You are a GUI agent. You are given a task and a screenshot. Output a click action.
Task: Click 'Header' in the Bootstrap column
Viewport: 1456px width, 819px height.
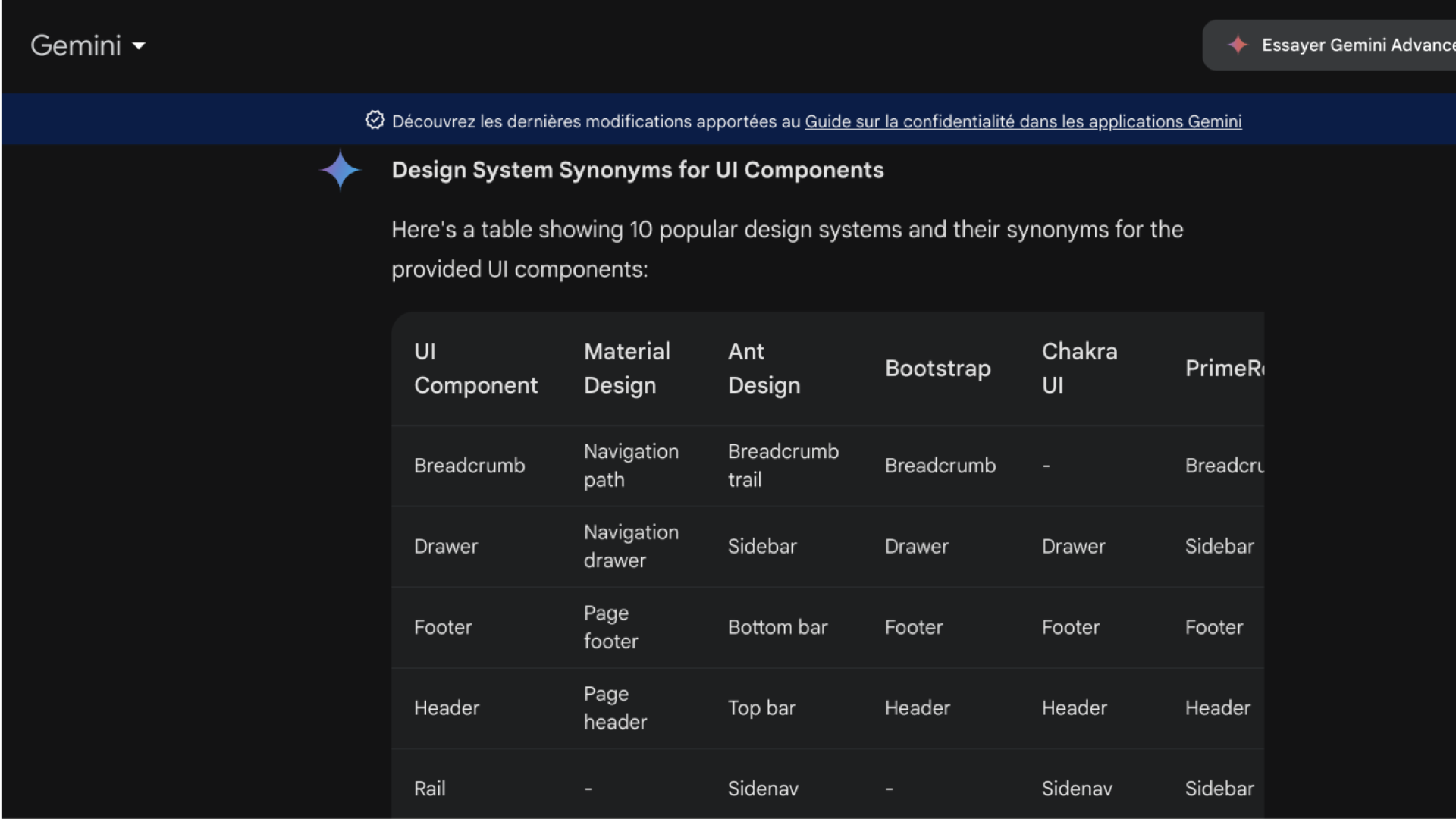pos(918,708)
